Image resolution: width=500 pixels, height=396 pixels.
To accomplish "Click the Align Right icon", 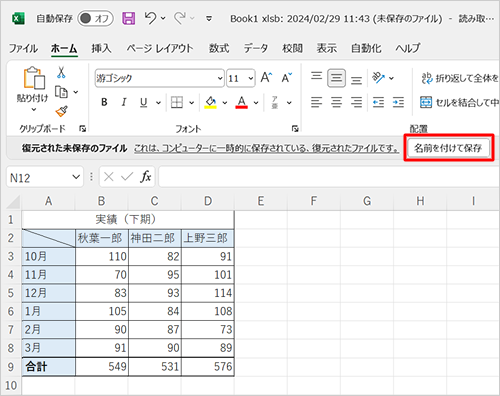I will (x=356, y=102).
